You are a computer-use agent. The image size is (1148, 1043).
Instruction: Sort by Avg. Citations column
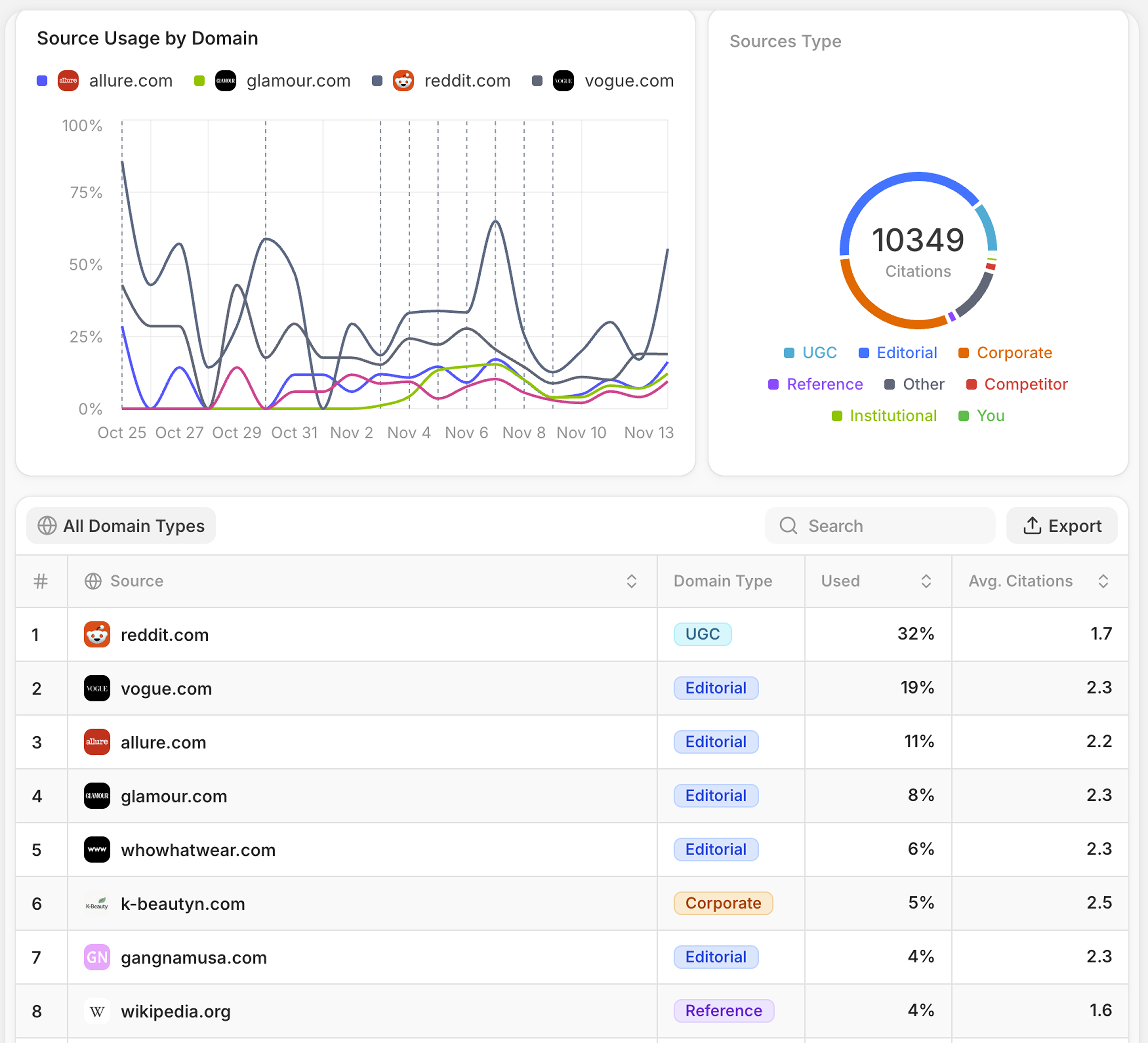(1102, 581)
